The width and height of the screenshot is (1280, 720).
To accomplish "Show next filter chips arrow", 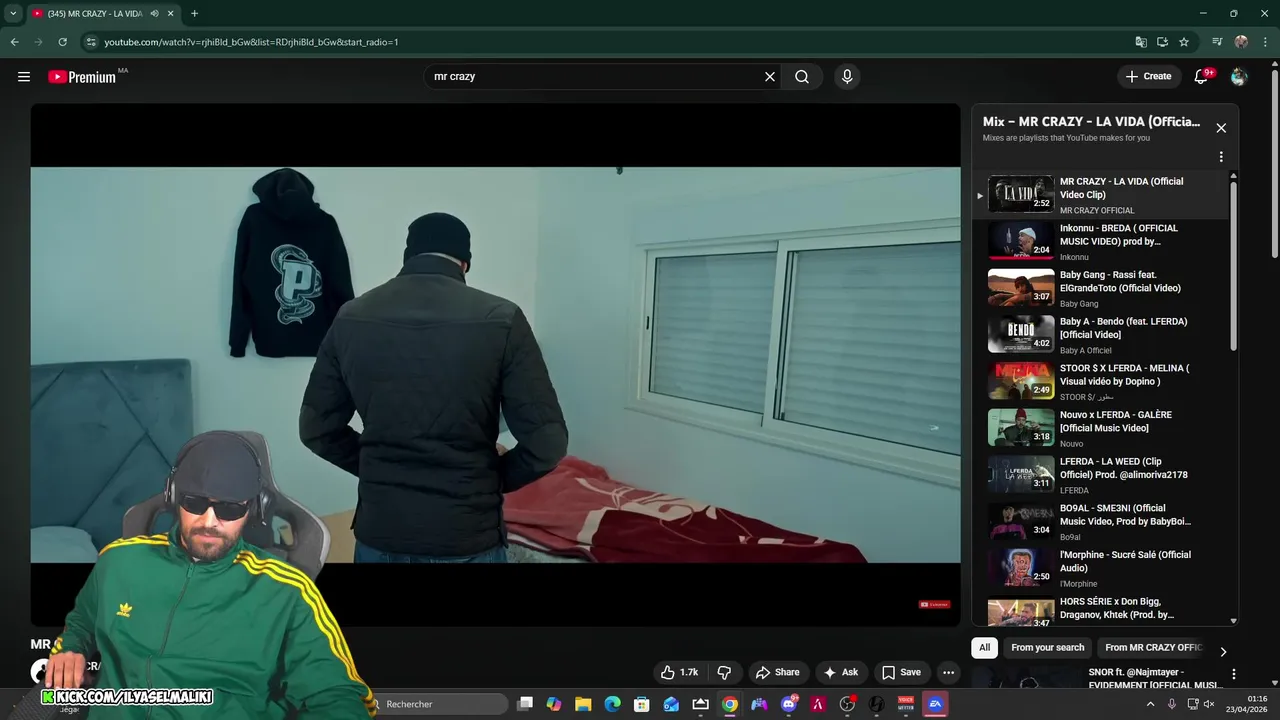I will (x=1222, y=652).
